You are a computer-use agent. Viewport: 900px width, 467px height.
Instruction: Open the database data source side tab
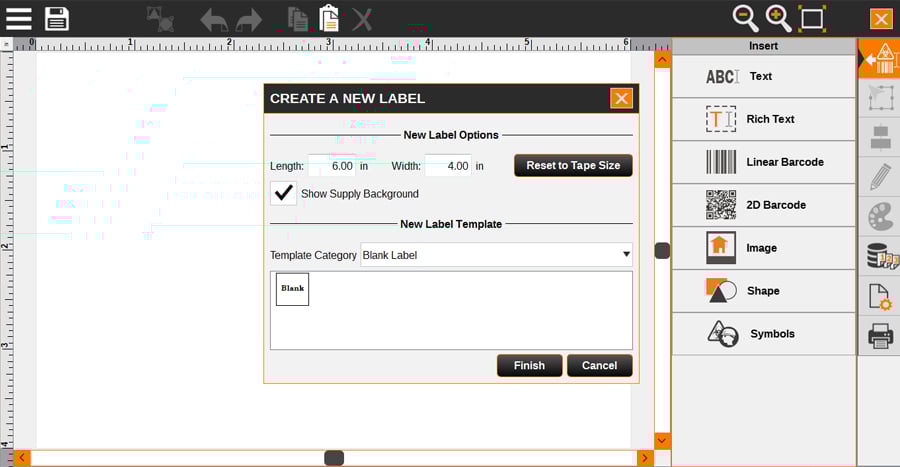(x=880, y=256)
